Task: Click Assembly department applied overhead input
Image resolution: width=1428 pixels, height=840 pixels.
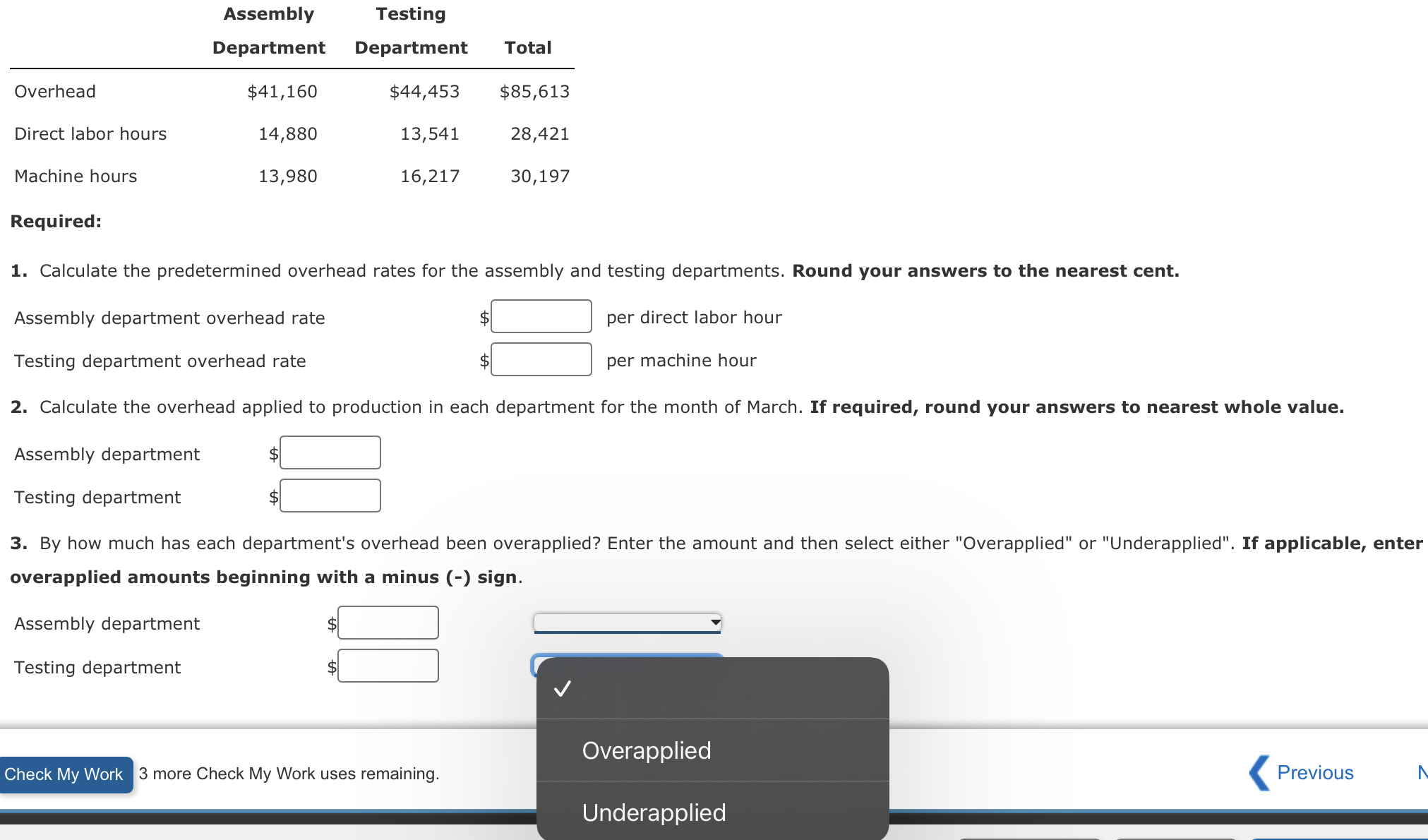Action: (x=330, y=453)
